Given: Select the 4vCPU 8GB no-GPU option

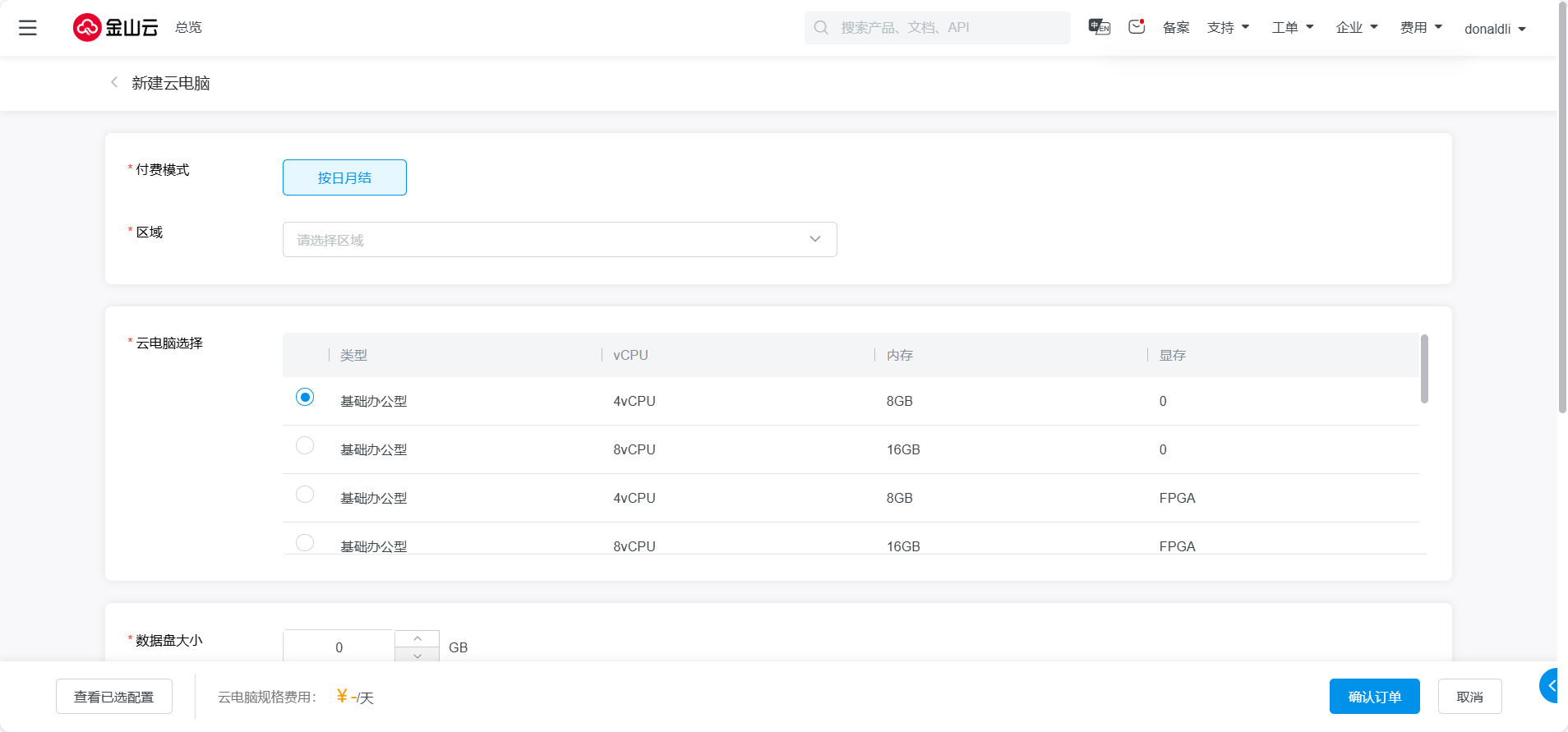Looking at the screenshot, I should pyautogui.click(x=305, y=398).
